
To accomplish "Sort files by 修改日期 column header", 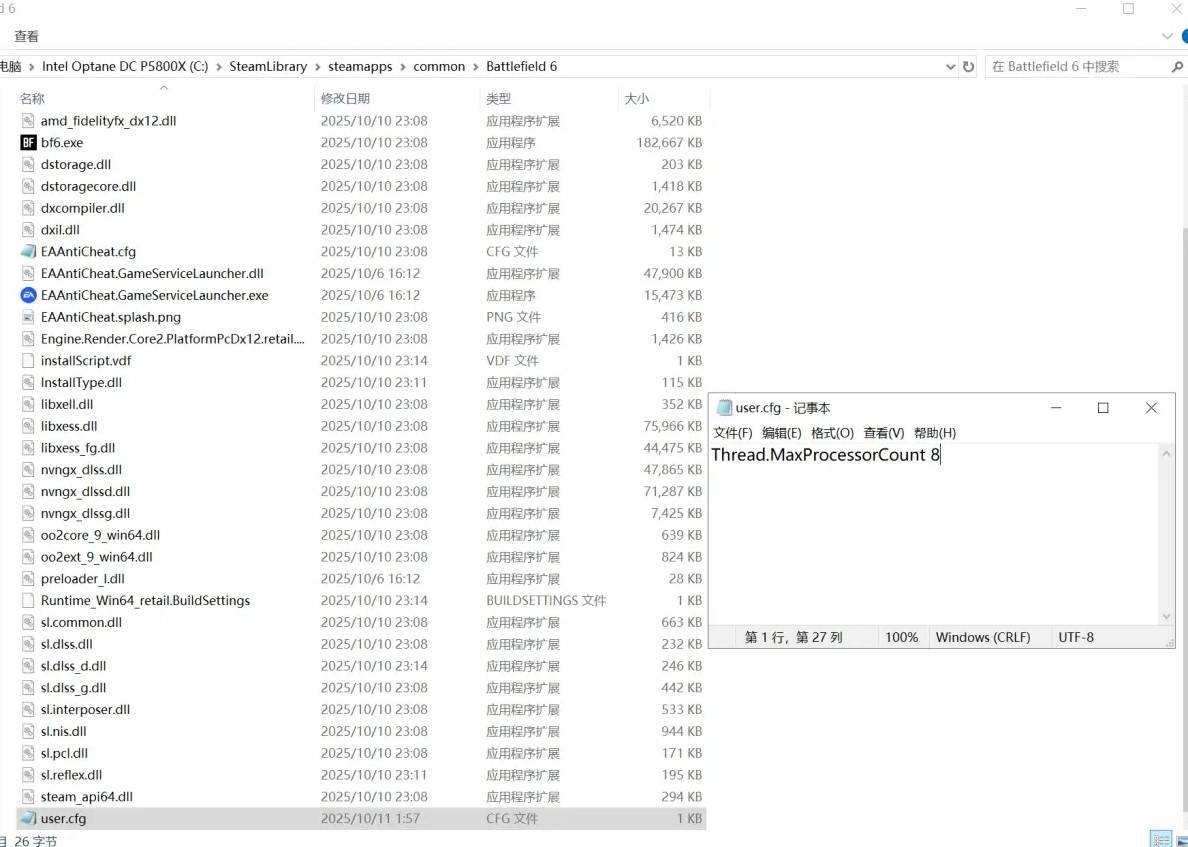I will coord(345,98).
